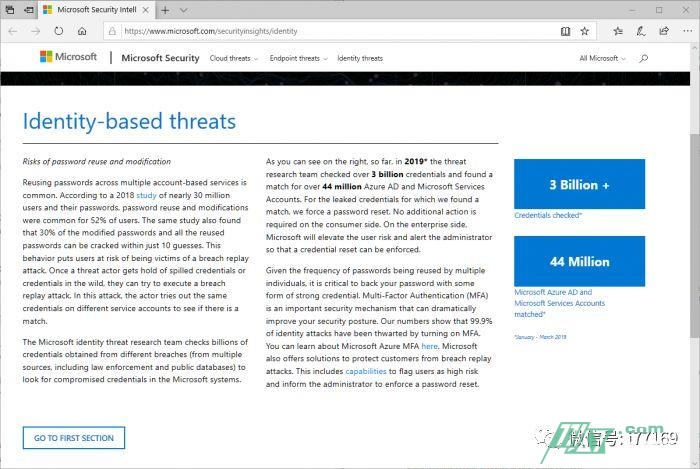This screenshot has width=700, height=469.
Task: Click the Microsoft Security heading link
Action: [160, 58]
